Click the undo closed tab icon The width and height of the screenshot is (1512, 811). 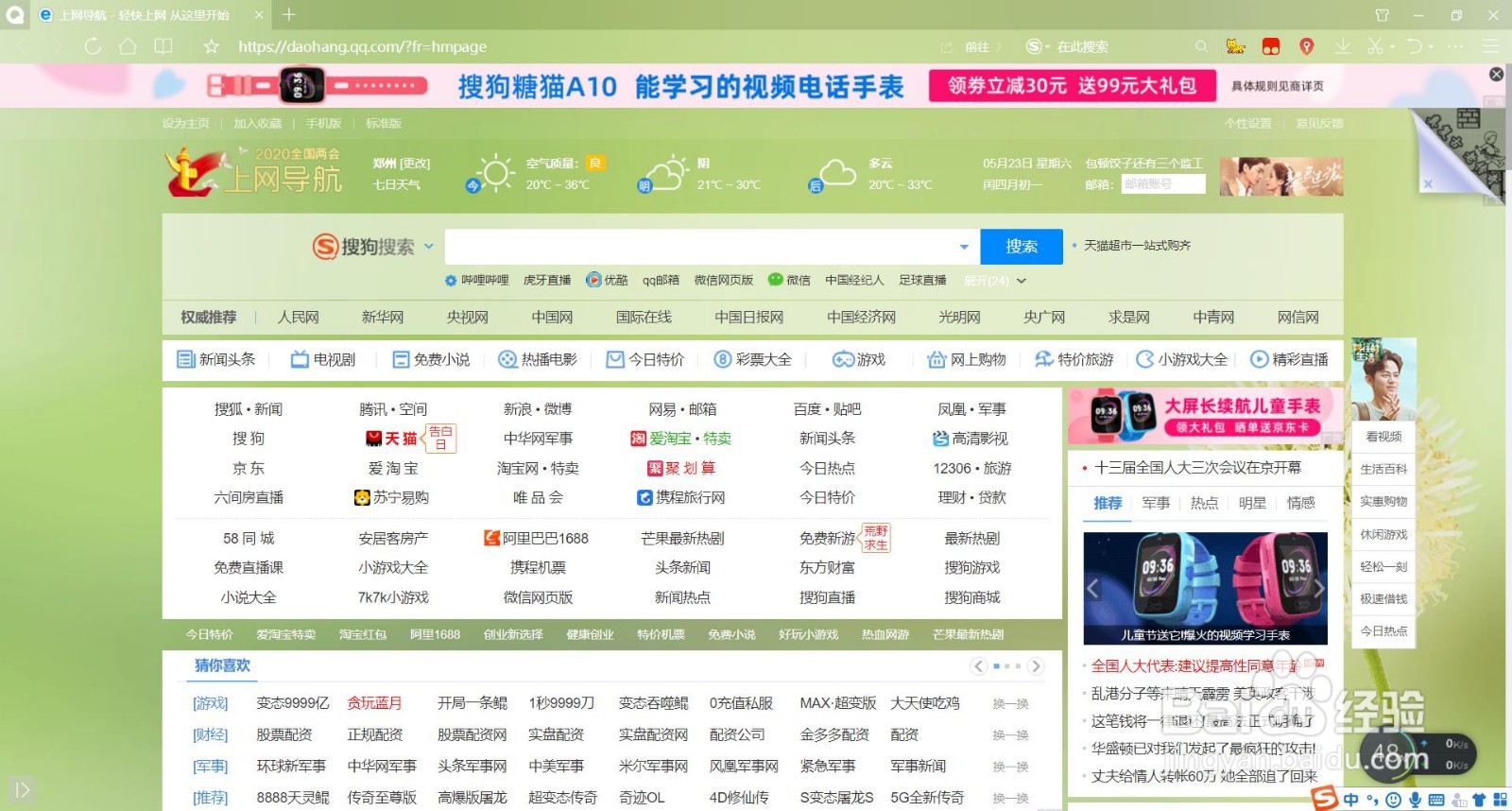1414,45
